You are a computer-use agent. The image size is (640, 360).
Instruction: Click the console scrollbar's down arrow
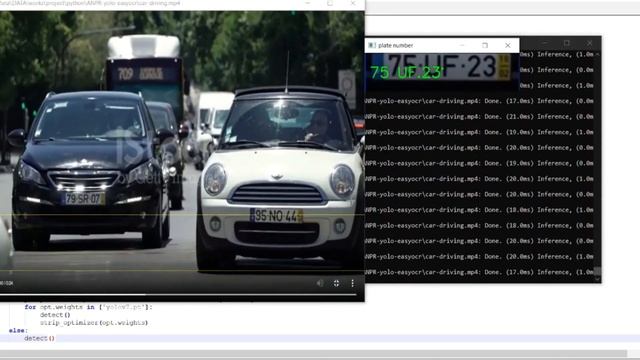(x=598, y=279)
